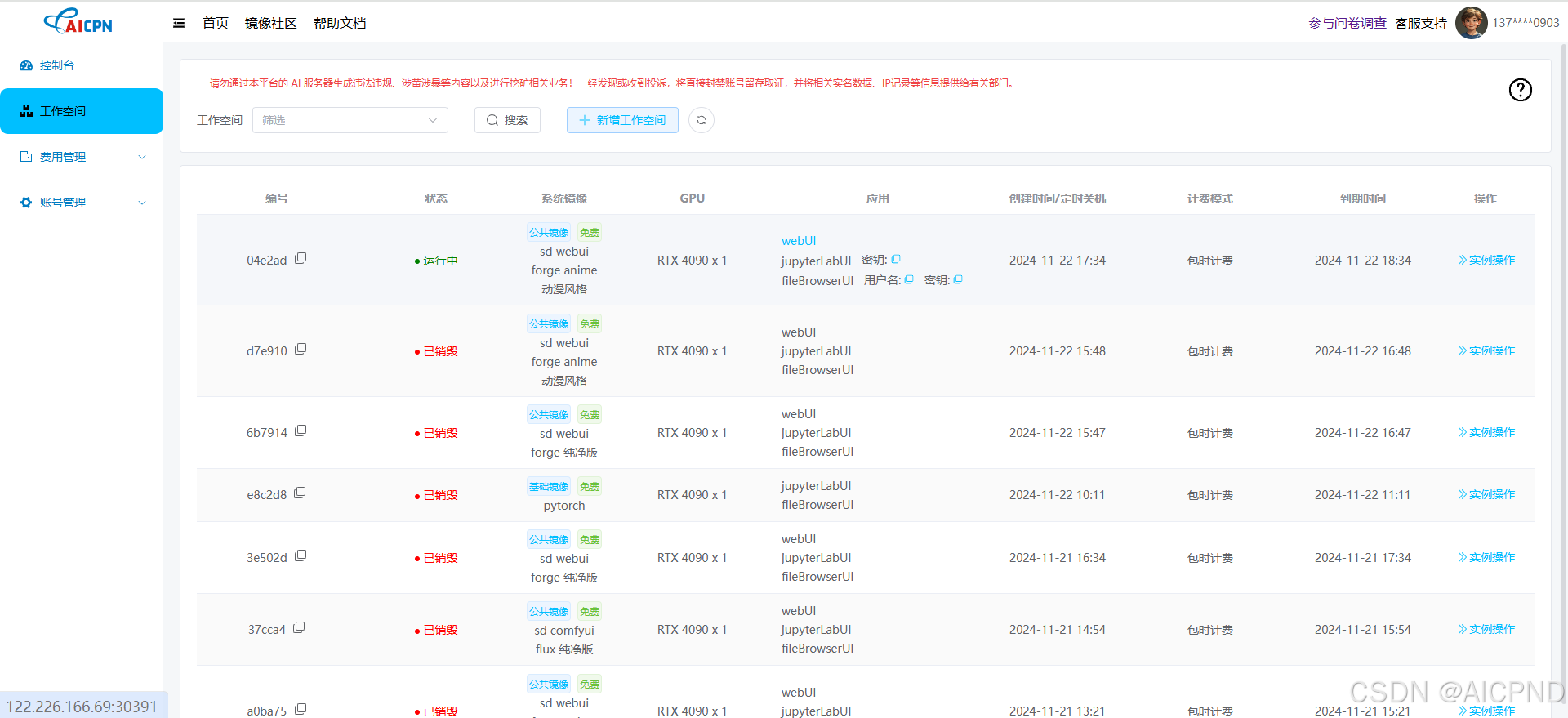
Task: Click the 参与问卷调查 link
Action: [1347, 23]
